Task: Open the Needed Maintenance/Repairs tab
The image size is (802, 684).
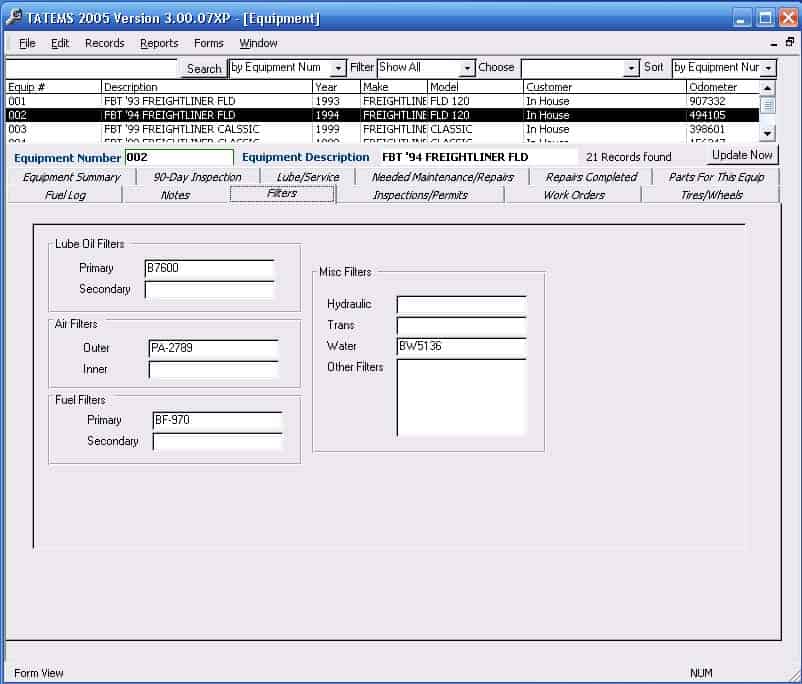Action: (442, 177)
